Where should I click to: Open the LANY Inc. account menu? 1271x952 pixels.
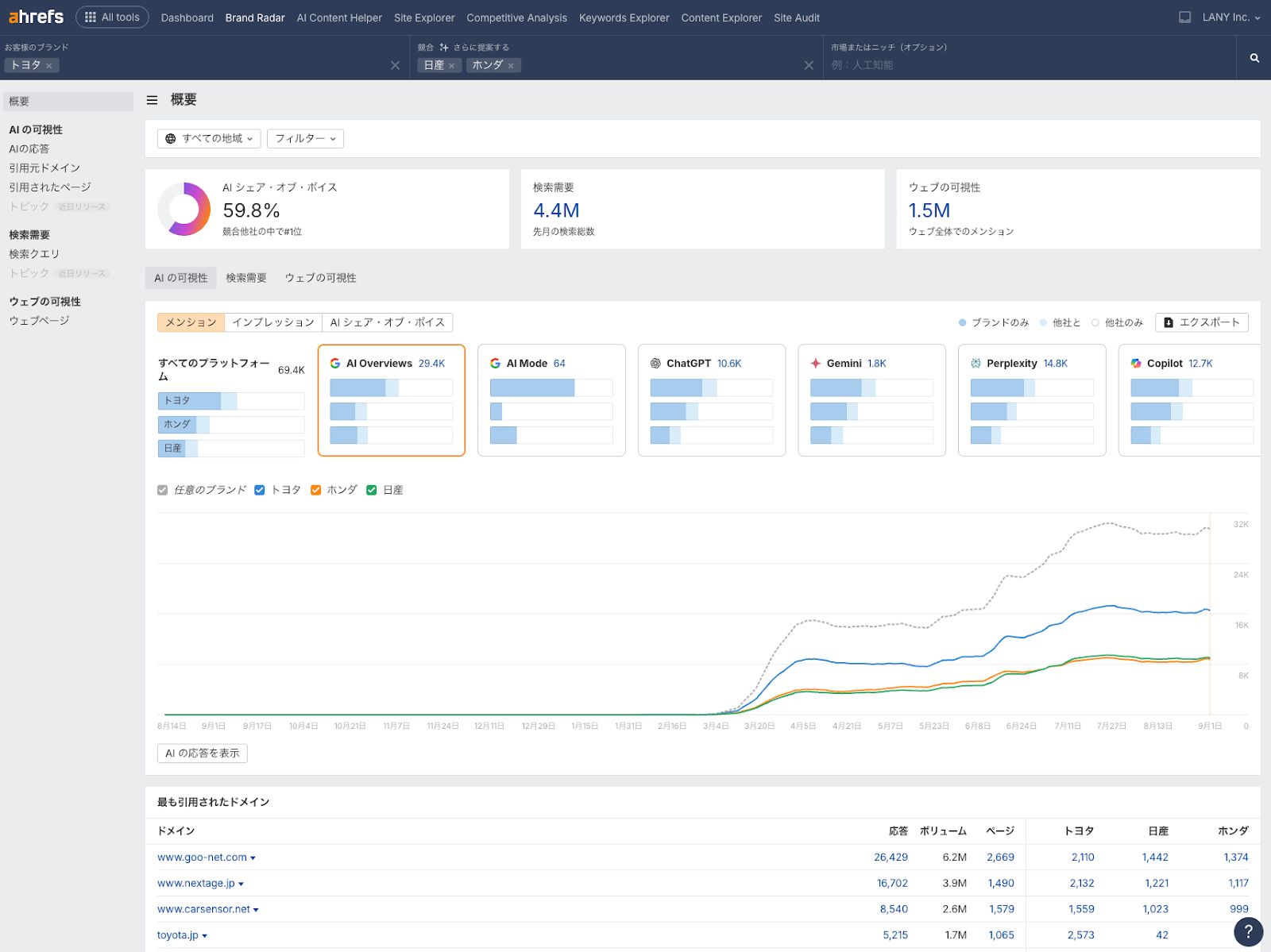(1230, 17)
